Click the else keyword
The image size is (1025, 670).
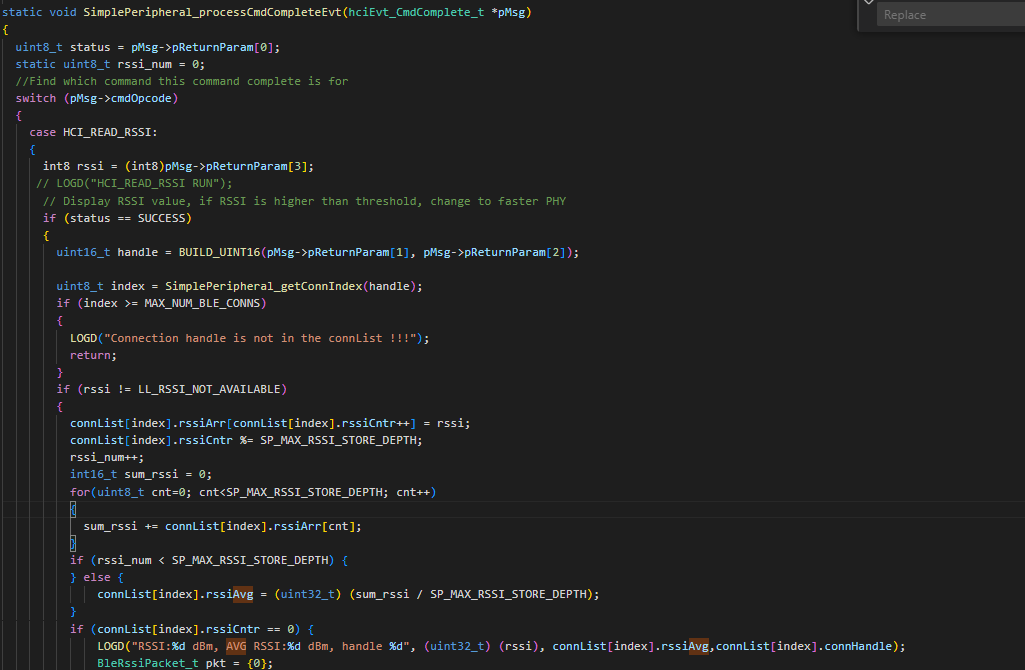click(x=97, y=577)
